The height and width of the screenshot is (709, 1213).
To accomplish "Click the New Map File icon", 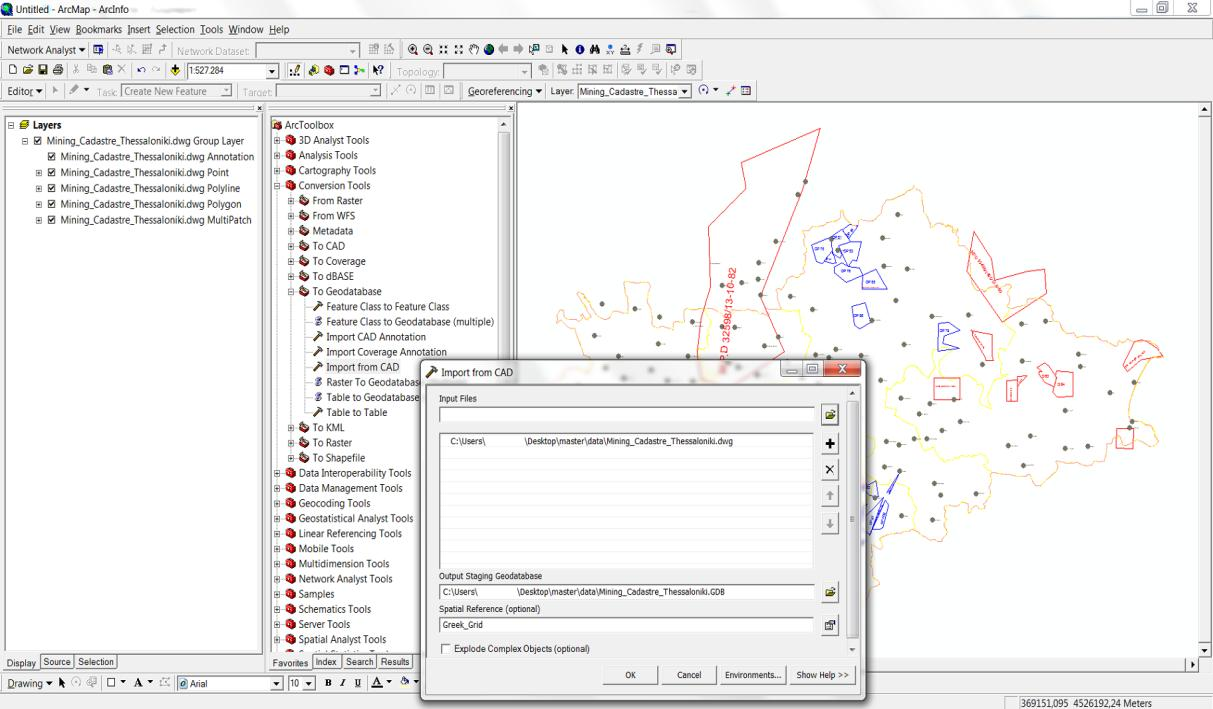I will [13, 70].
